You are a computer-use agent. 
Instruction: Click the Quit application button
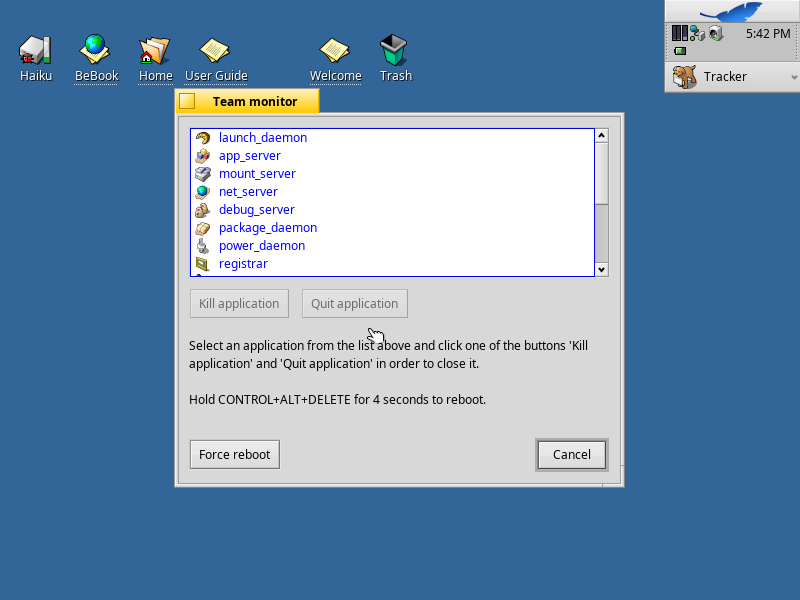(x=354, y=303)
